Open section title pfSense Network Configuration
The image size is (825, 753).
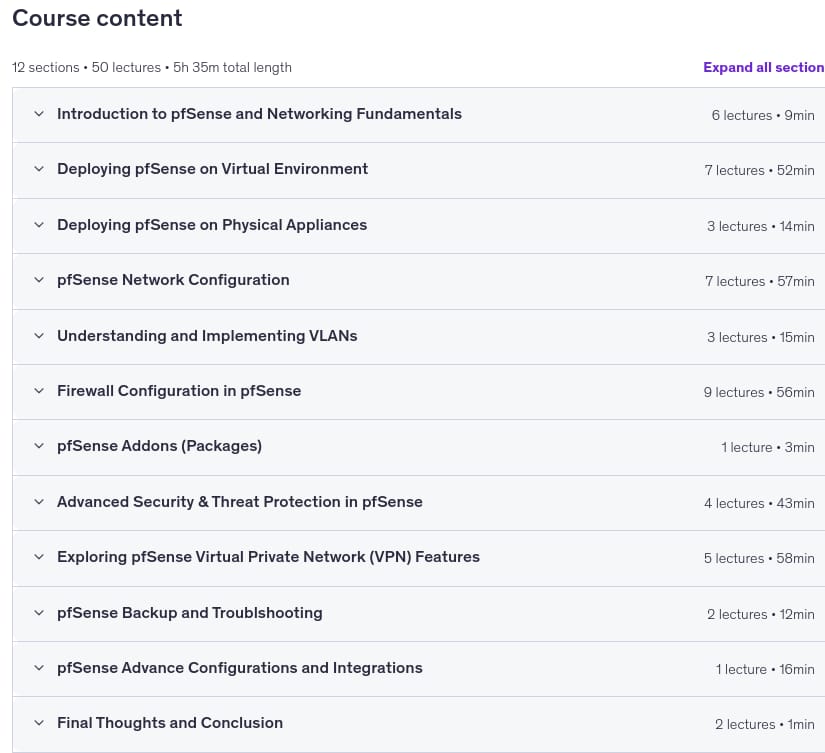pos(173,280)
